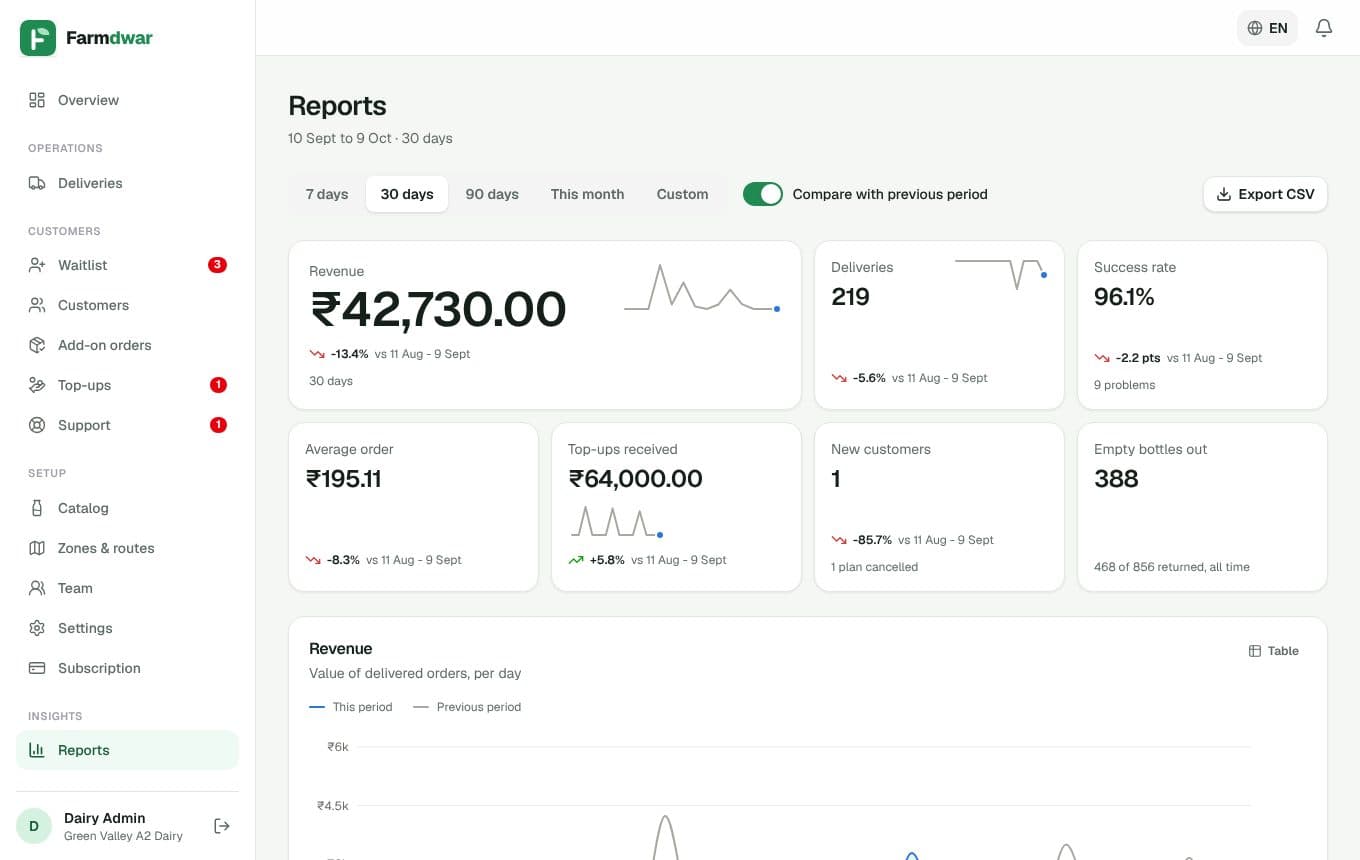
Task: Select the 30 days range tab
Action: (407, 194)
